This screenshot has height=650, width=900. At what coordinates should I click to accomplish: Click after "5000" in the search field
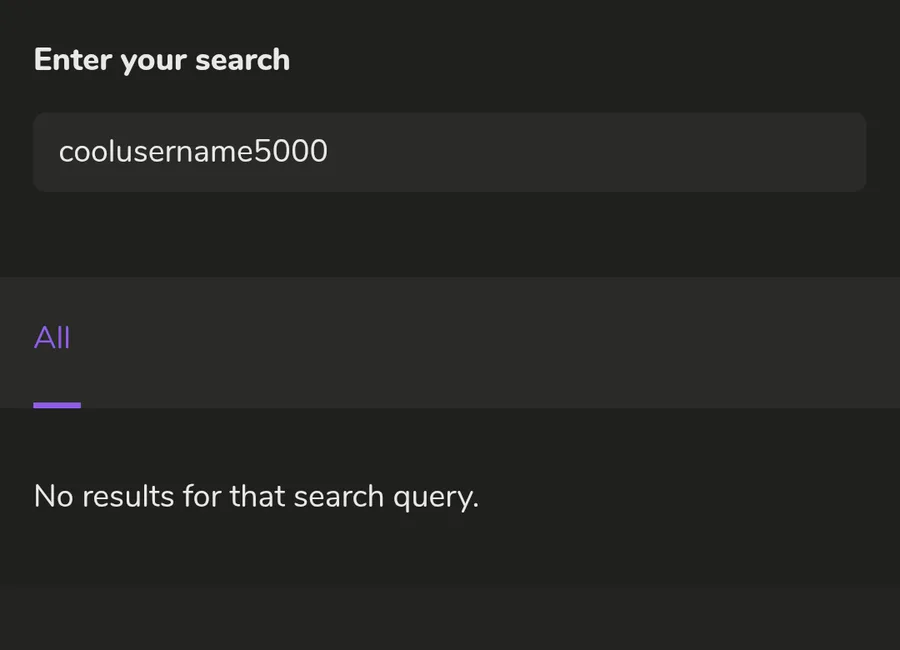click(x=329, y=152)
